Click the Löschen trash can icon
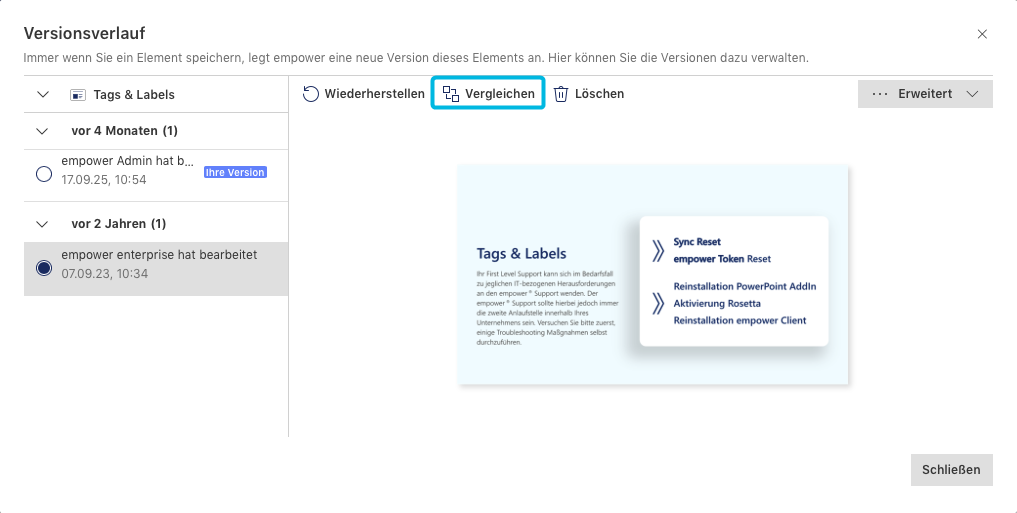Screen dimensions: 1017x513 (561, 94)
